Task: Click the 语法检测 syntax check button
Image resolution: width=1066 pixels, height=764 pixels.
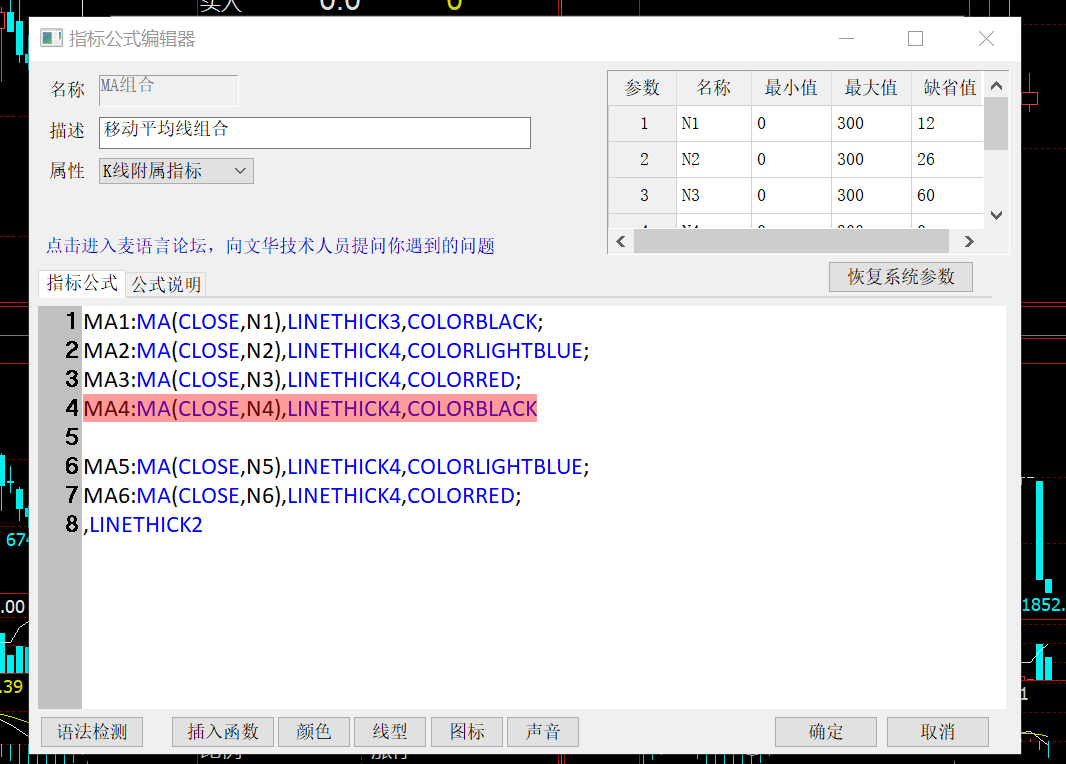Action: [x=92, y=732]
